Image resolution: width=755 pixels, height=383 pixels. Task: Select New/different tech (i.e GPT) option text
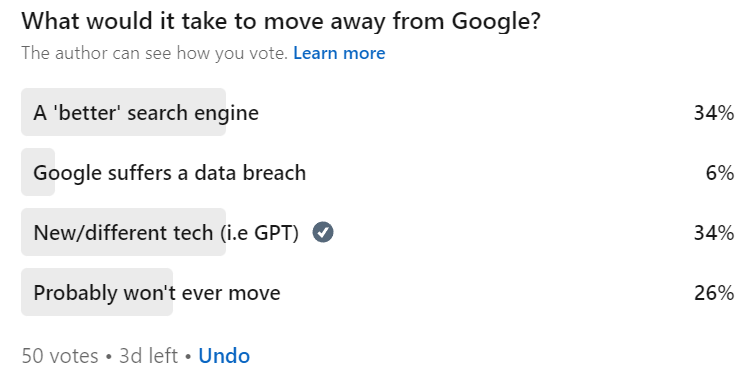[166, 233]
